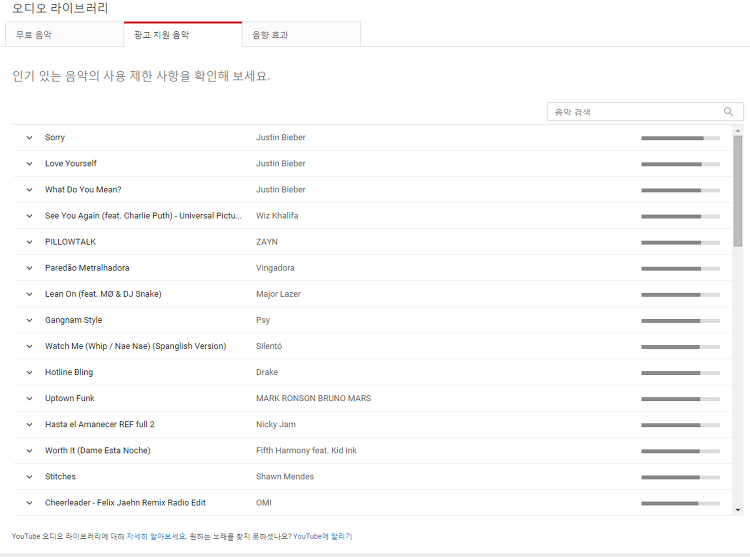This screenshot has width=750, height=557.
Task: Expand the Sorry track row
Action: 29,138
